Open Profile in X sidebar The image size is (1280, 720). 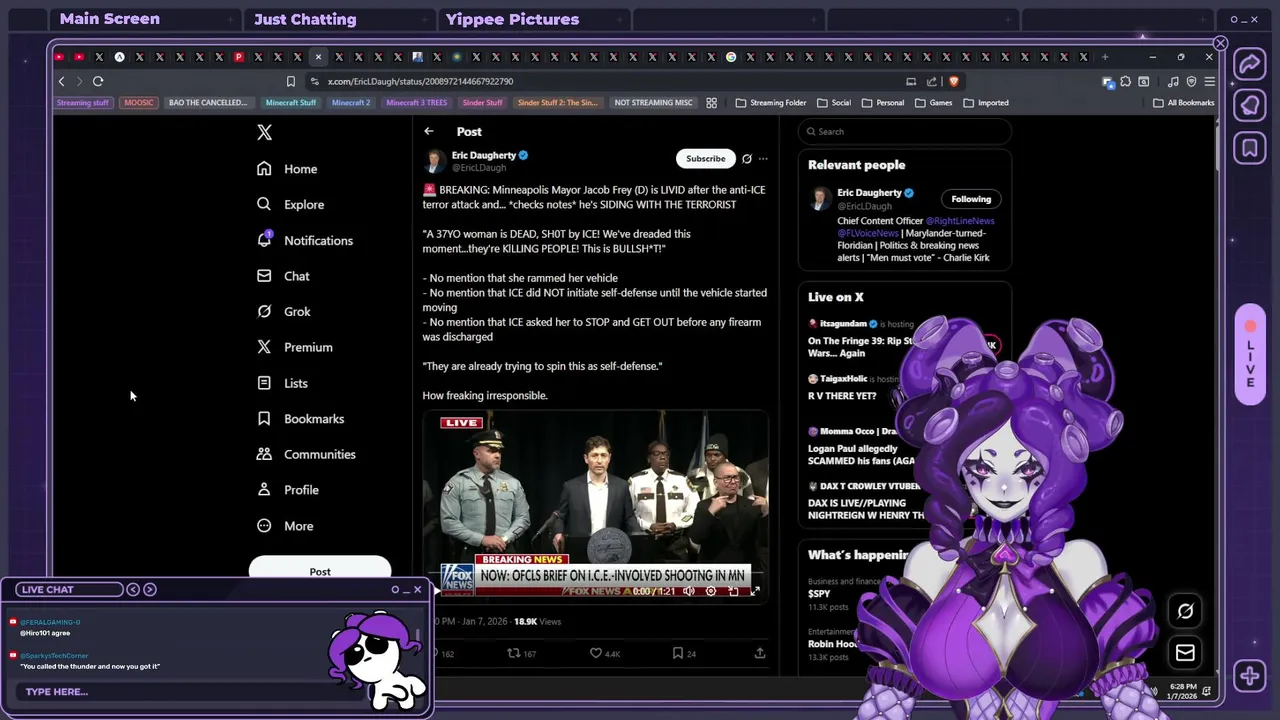(287, 490)
